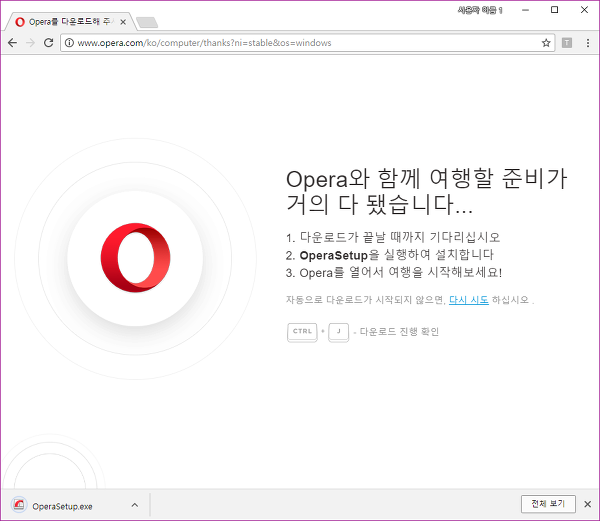
Task: Close the Opera download tab
Action: point(123,22)
